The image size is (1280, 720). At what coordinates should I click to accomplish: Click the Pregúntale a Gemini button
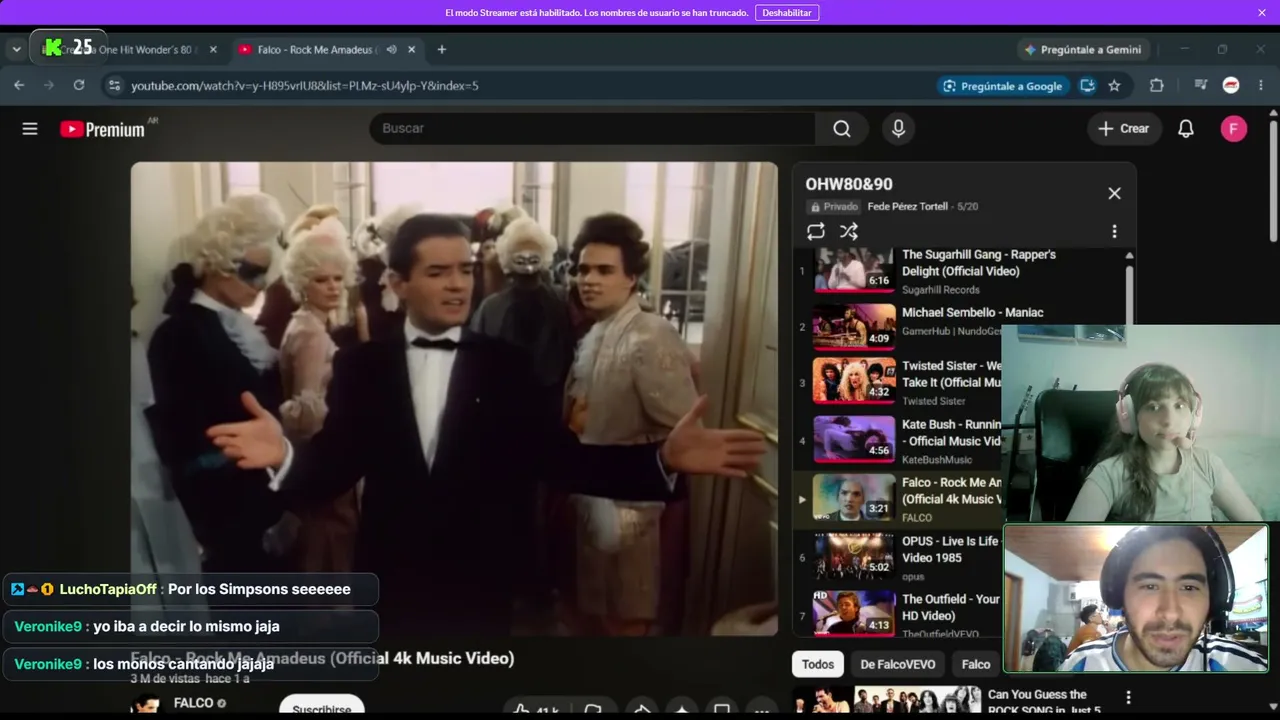click(1083, 49)
